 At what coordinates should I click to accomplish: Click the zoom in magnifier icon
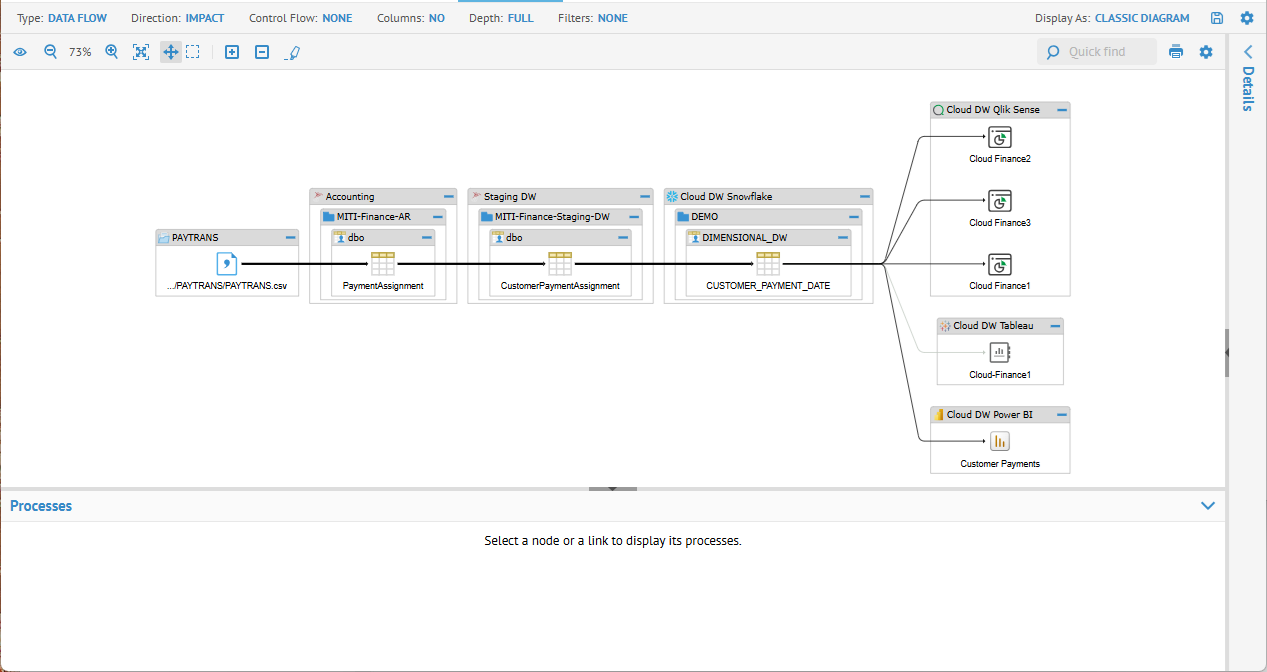pos(111,52)
